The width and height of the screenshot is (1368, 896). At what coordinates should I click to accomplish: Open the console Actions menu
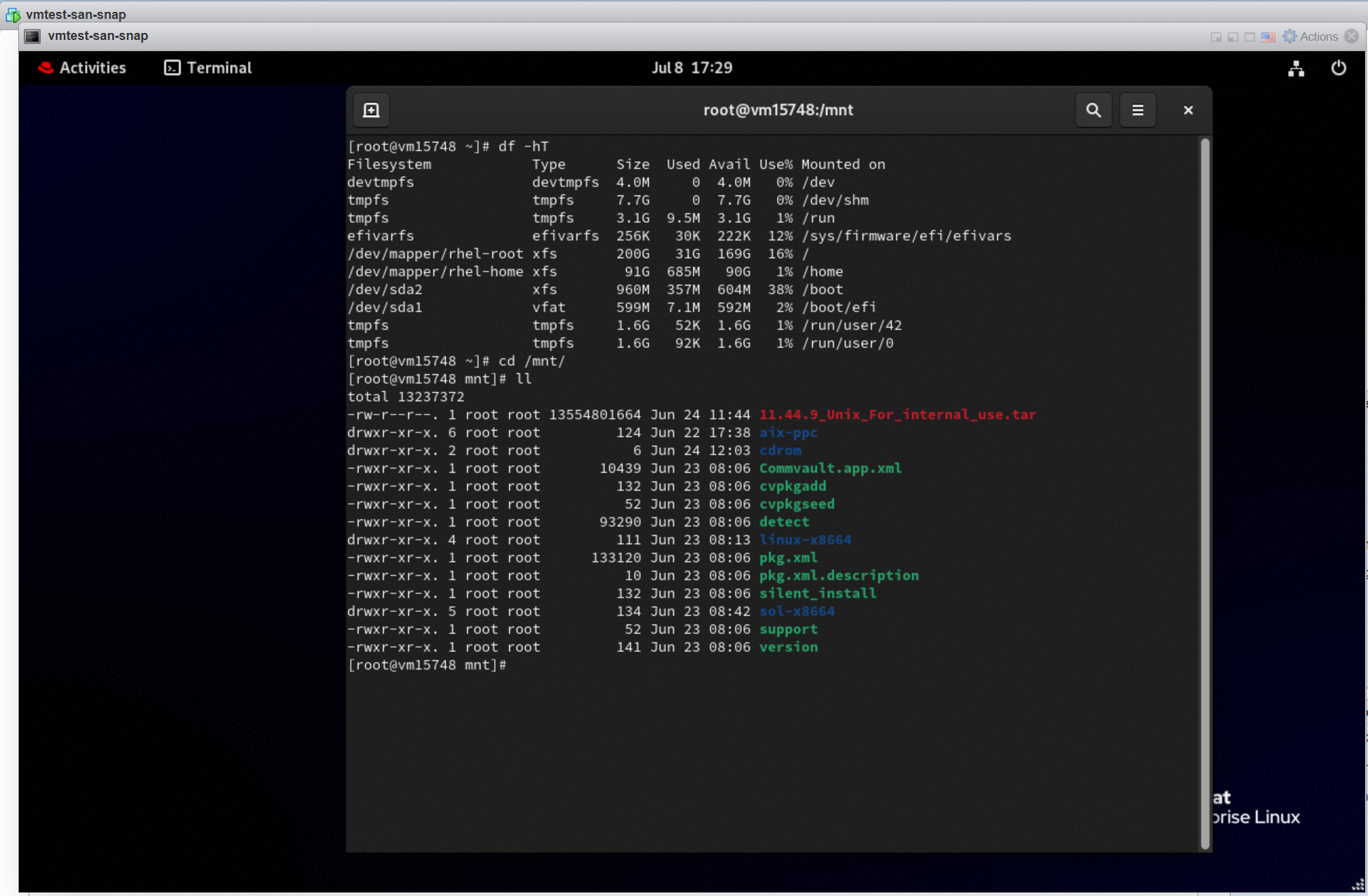click(1311, 36)
